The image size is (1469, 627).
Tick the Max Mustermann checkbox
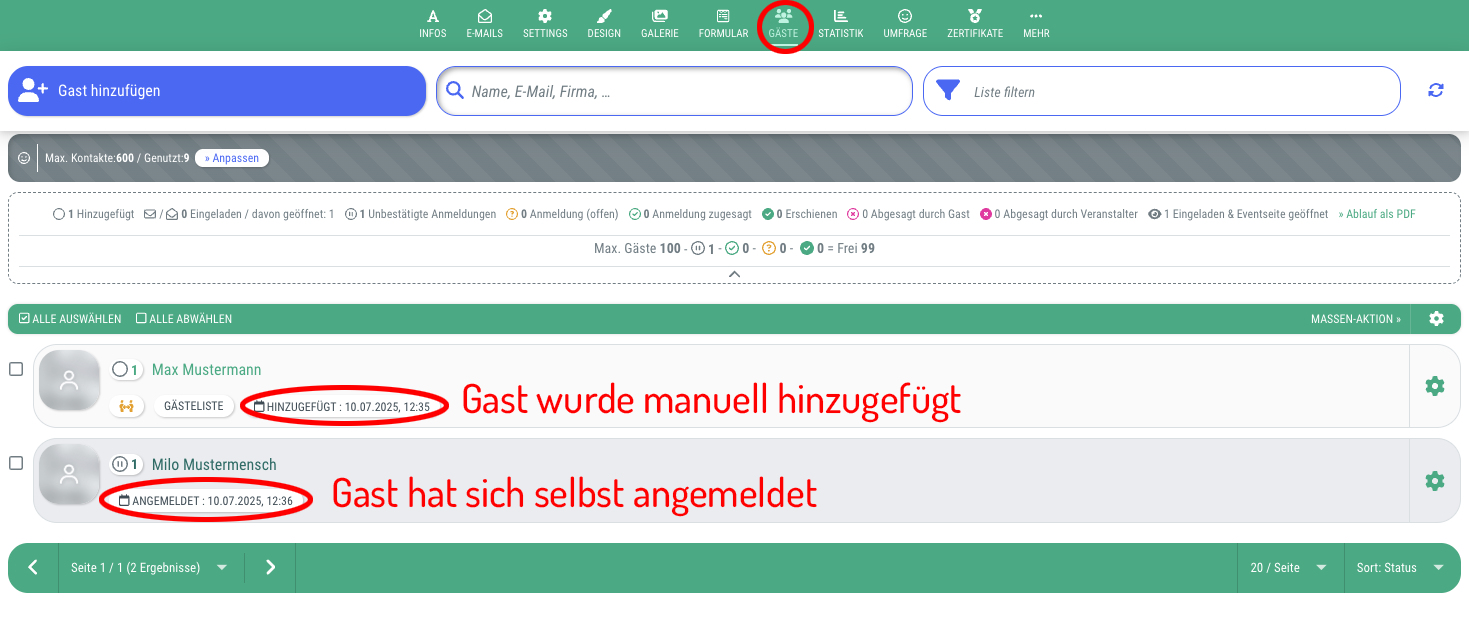[16, 369]
